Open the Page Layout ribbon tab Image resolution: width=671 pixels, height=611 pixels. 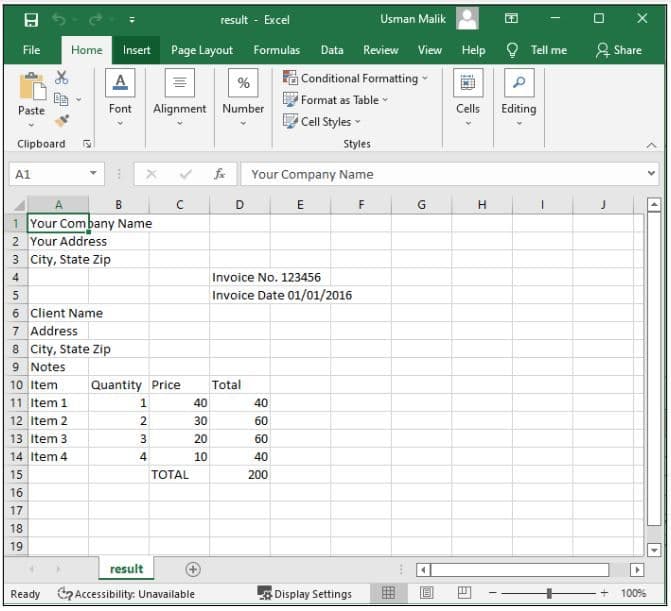click(x=201, y=50)
